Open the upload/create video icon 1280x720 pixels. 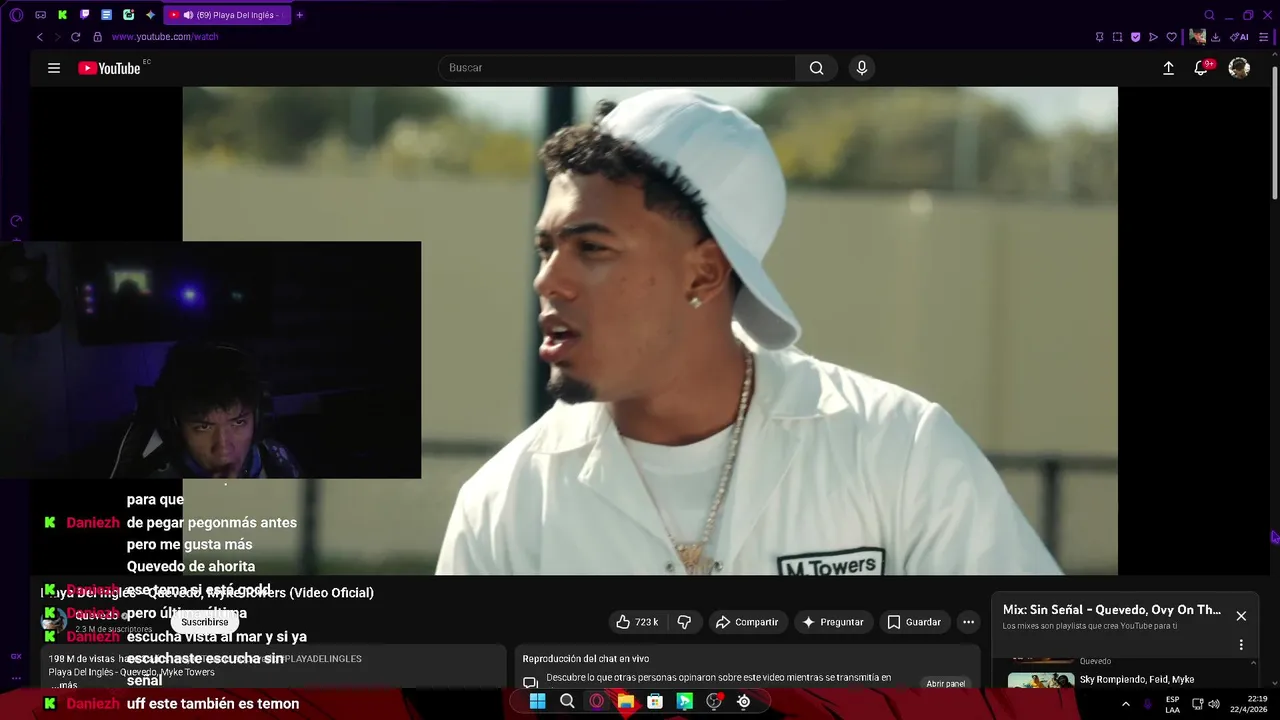point(1168,68)
